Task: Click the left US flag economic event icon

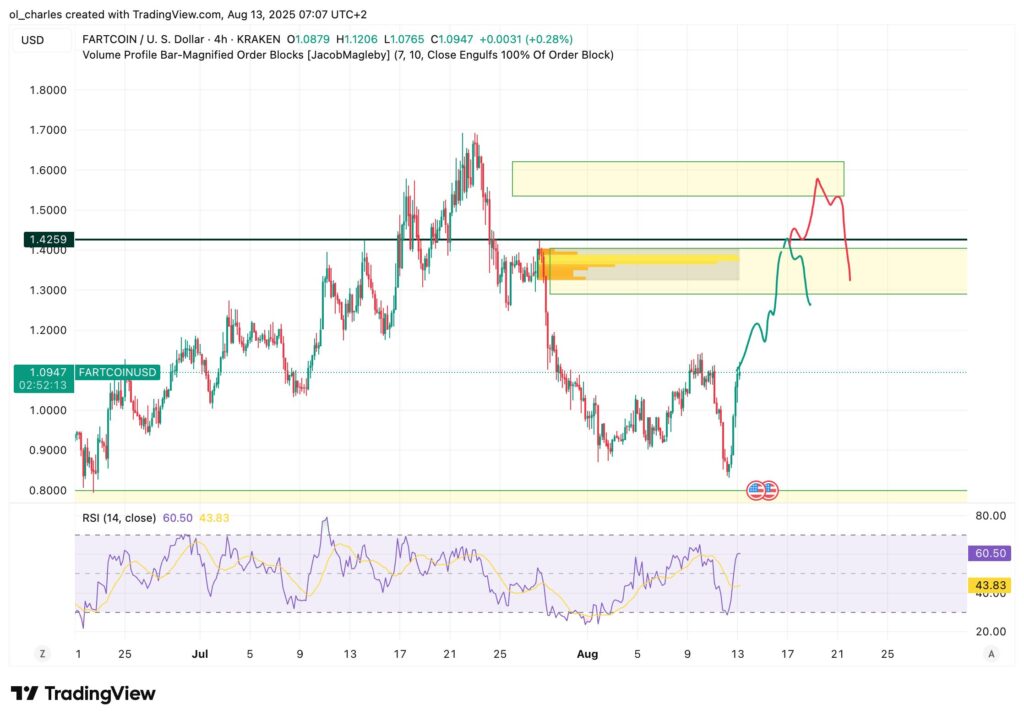Action: tap(753, 490)
